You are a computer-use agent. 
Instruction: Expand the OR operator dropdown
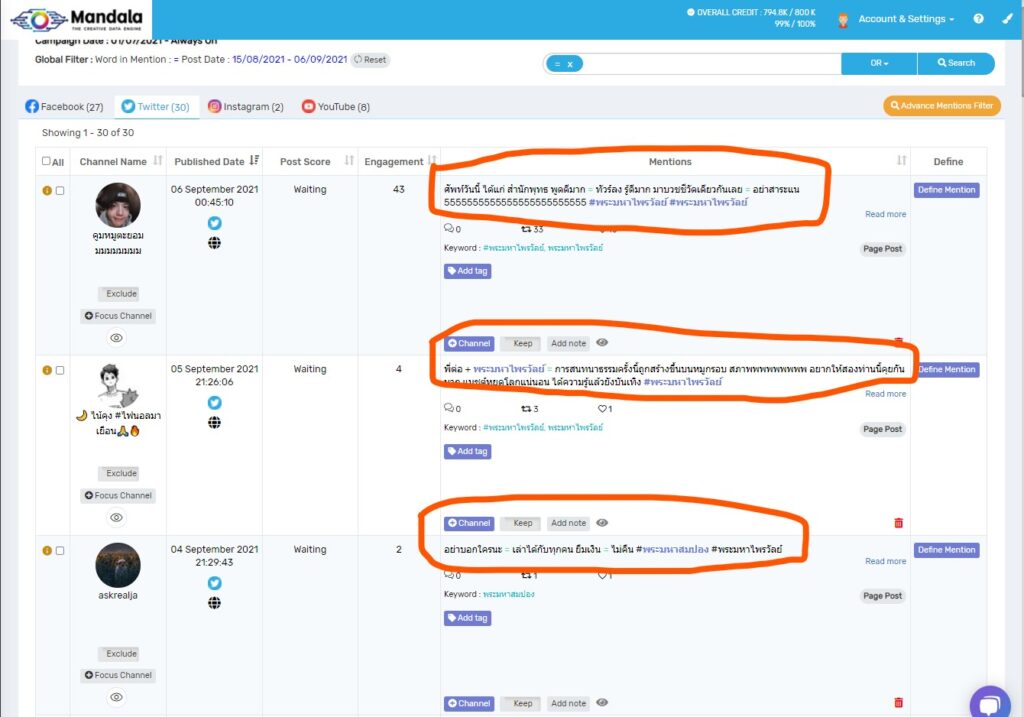(879, 63)
